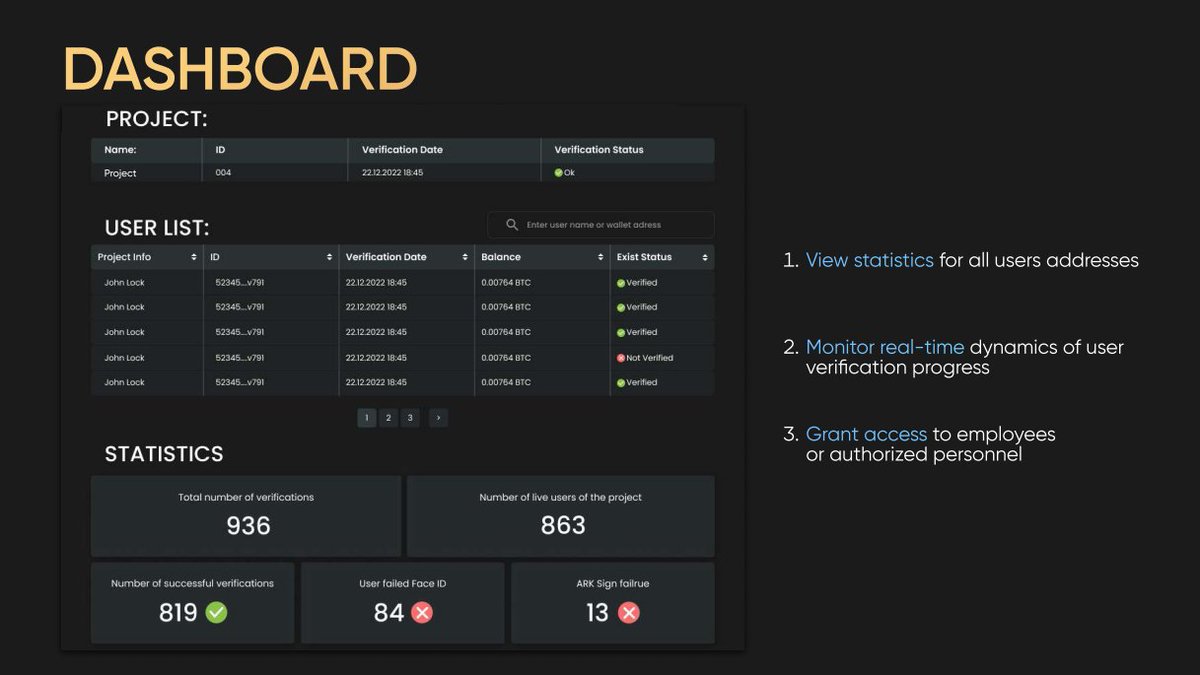Click the 'Name:' column header
This screenshot has width=1200, height=675.
[120, 150]
